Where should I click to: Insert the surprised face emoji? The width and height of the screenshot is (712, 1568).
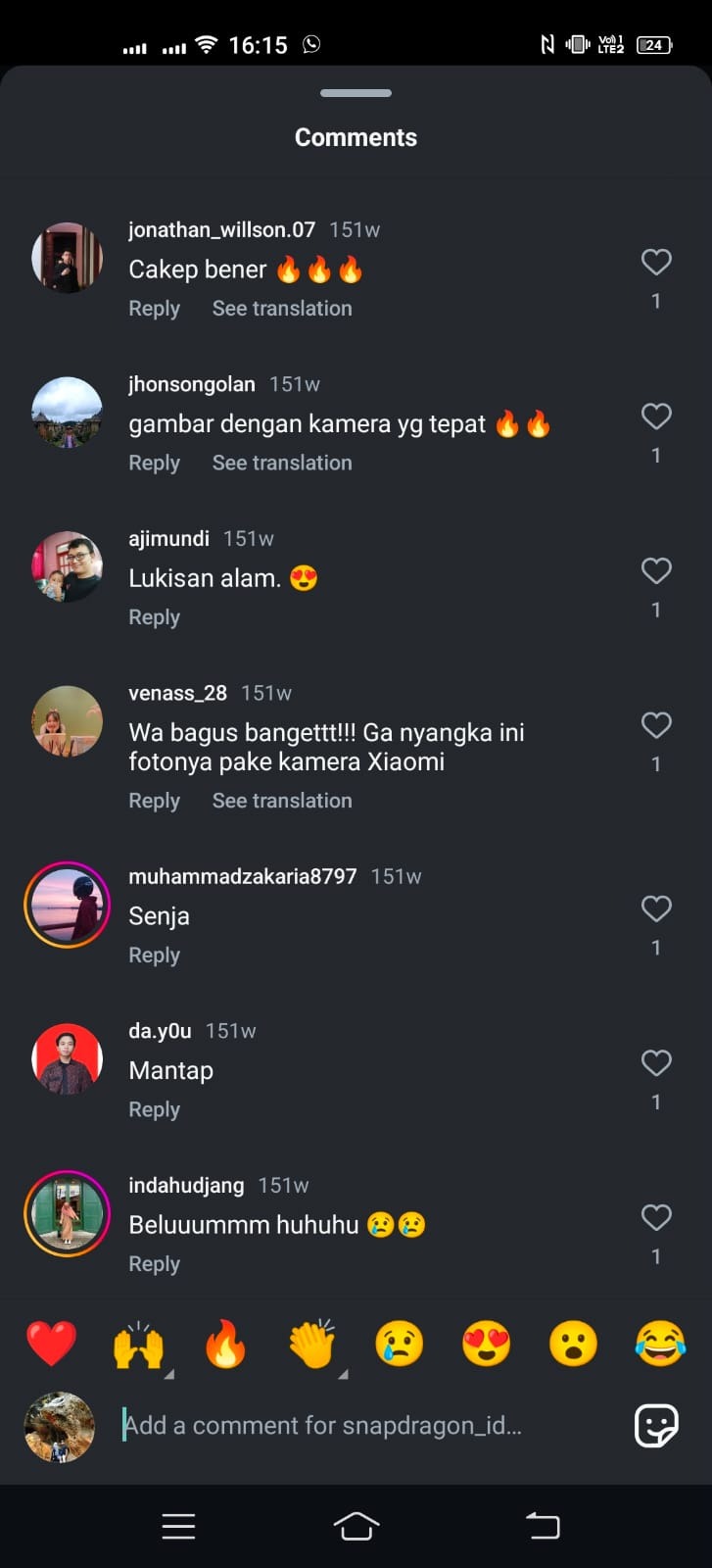(573, 1343)
